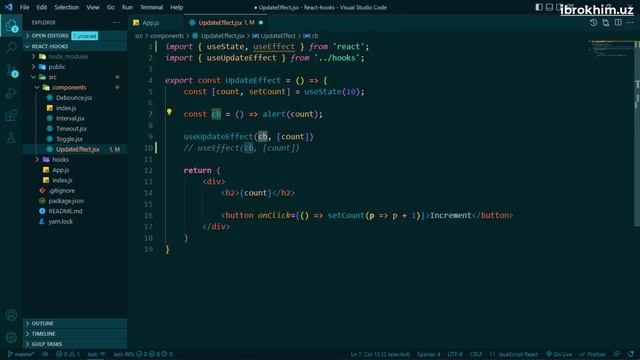
Task: Click the Jest-WS status bar item
Action: pos(142,354)
